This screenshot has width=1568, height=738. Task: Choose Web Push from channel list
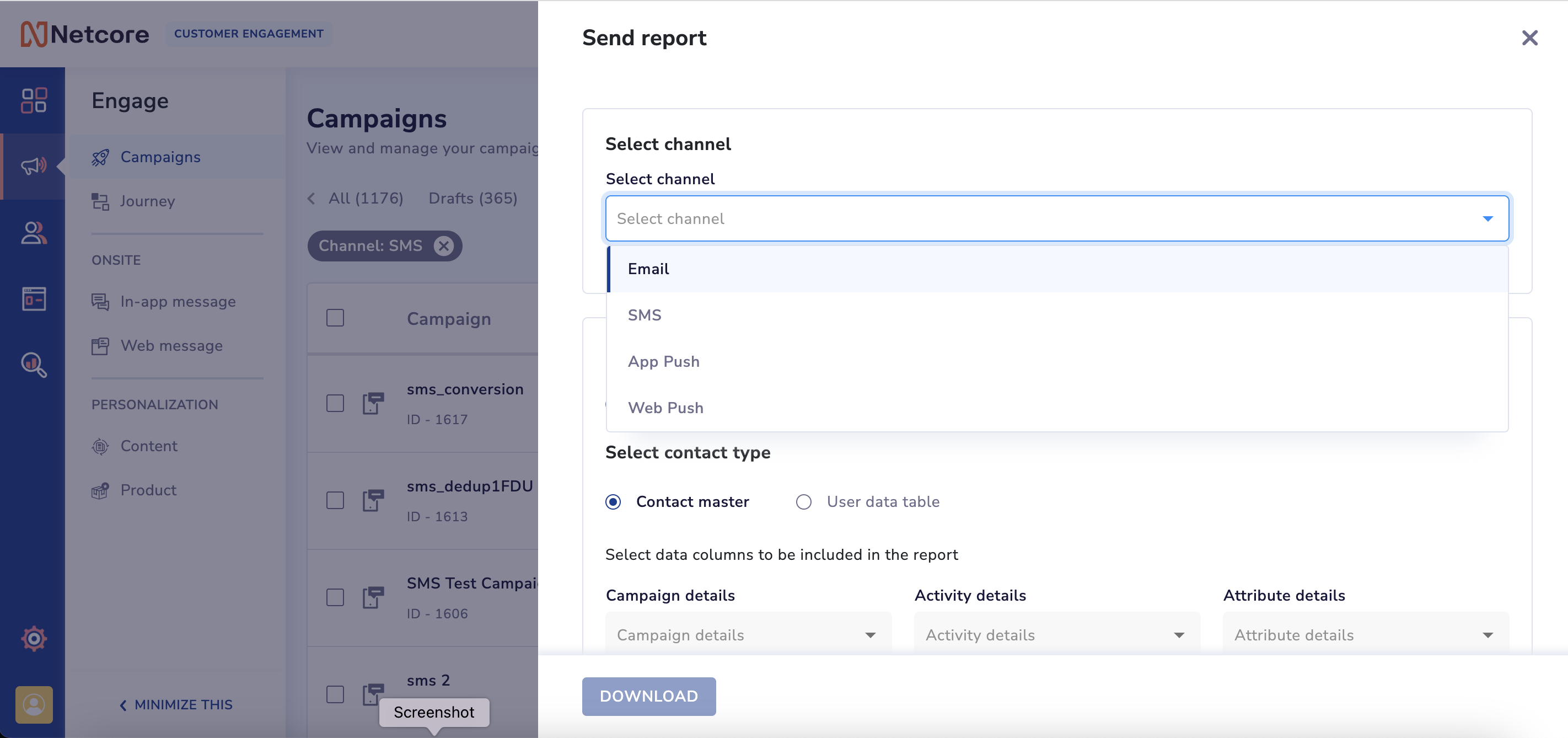click(x=665, y=408)
